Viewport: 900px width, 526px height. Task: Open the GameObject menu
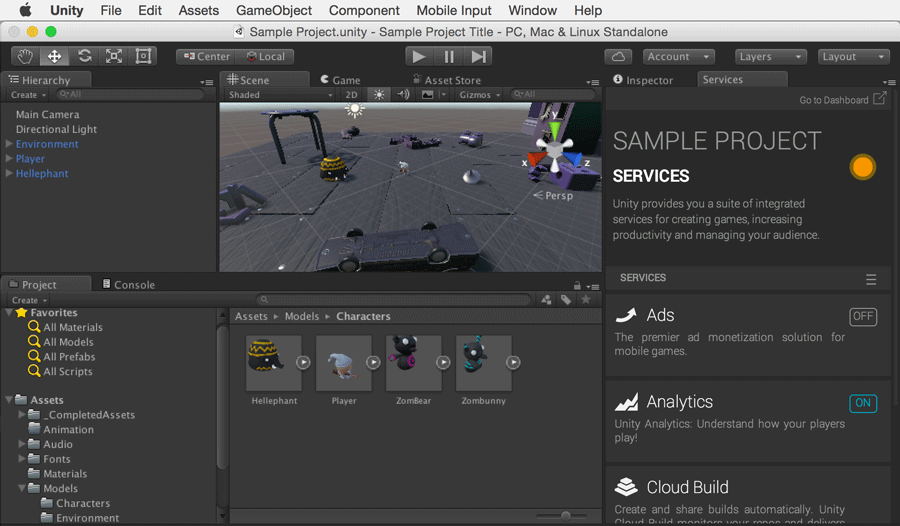272,10
